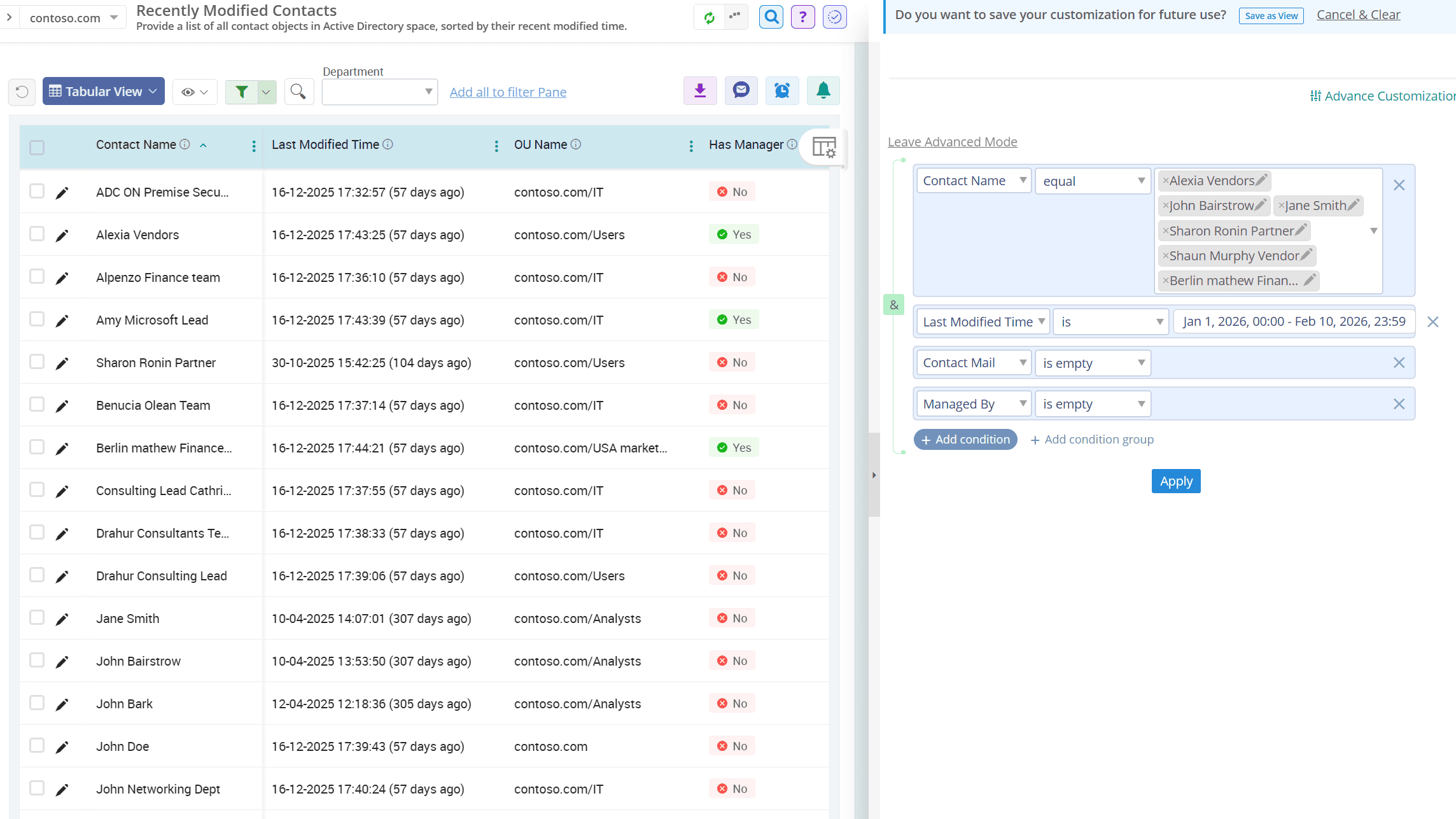Remove the Managed By condition
1456x819 pixels.
click(x=1399, y=404)
